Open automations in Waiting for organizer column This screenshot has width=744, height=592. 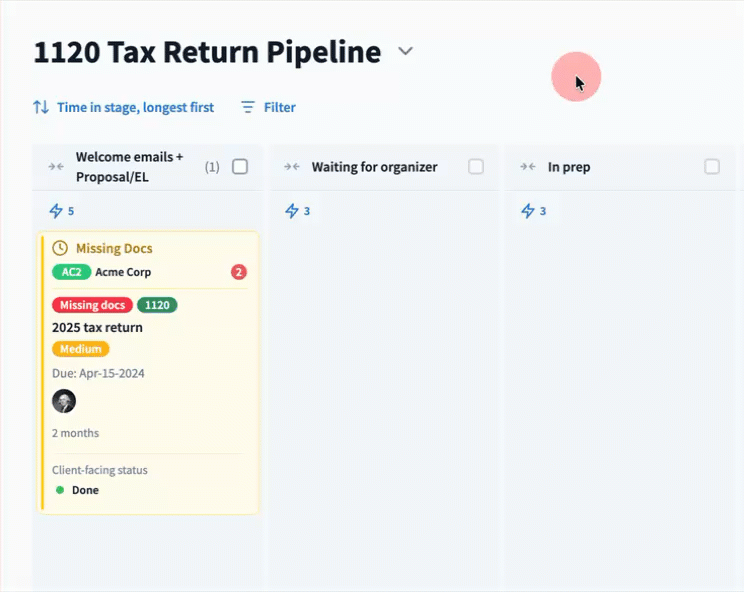(x=298, y=211)
